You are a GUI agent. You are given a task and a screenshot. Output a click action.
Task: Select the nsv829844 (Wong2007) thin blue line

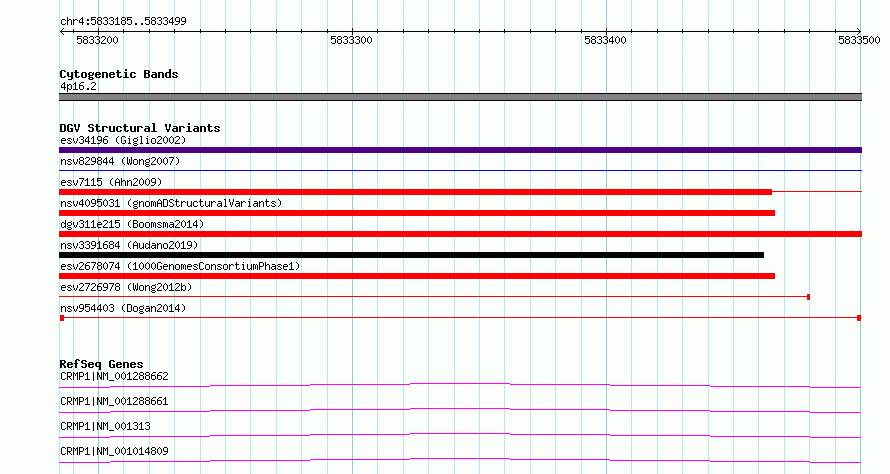(460, 170)
